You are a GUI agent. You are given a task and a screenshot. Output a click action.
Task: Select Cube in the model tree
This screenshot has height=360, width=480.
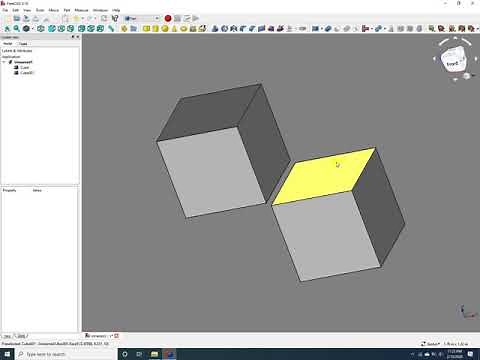click(21, 67)
